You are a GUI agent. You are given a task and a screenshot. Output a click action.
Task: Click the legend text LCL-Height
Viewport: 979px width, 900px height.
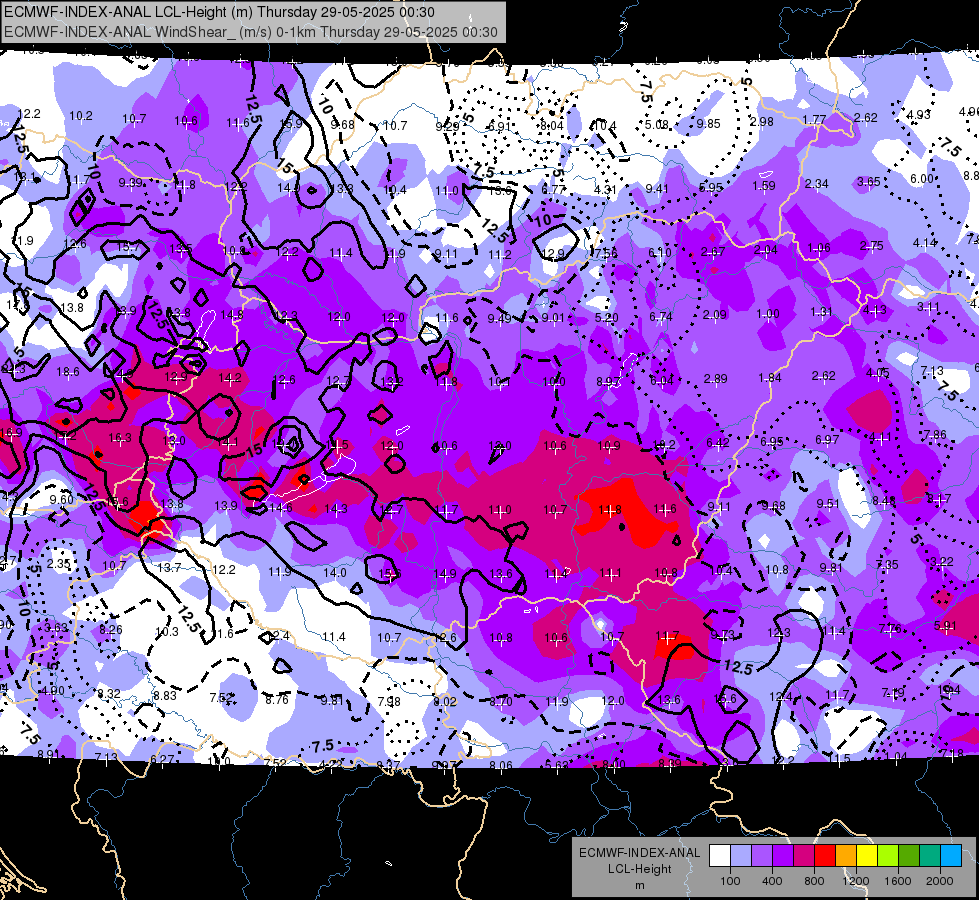(639, 869)
